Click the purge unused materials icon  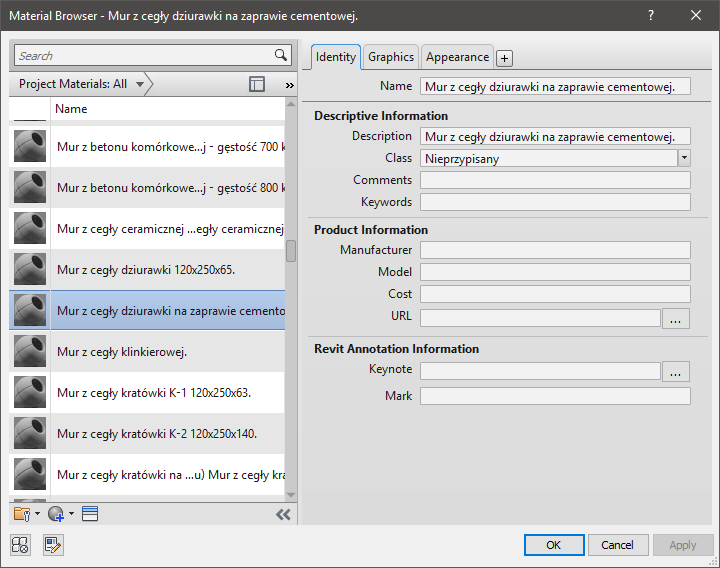coord(20,545)
